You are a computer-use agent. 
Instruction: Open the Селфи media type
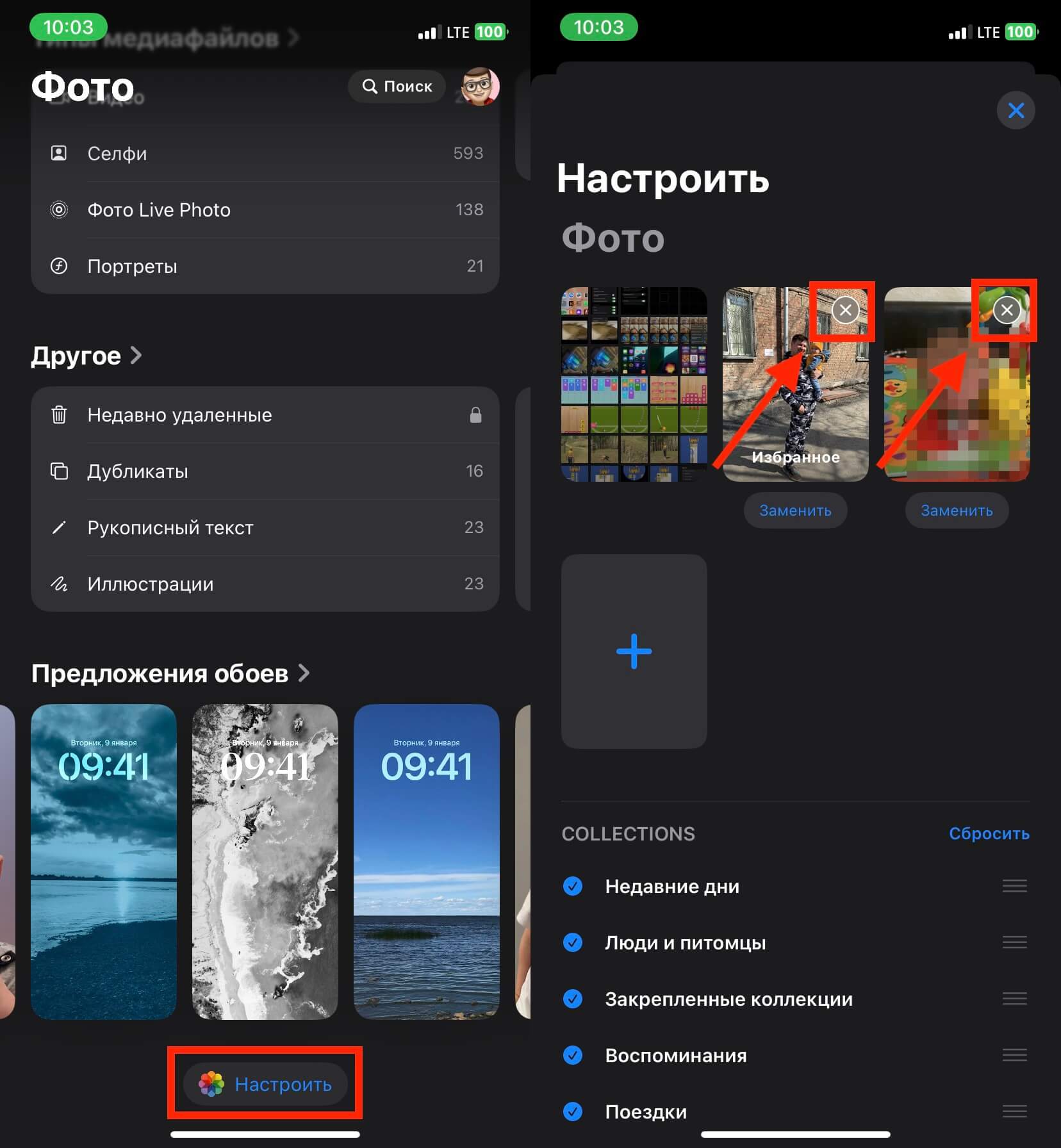(x=265, y=154)
